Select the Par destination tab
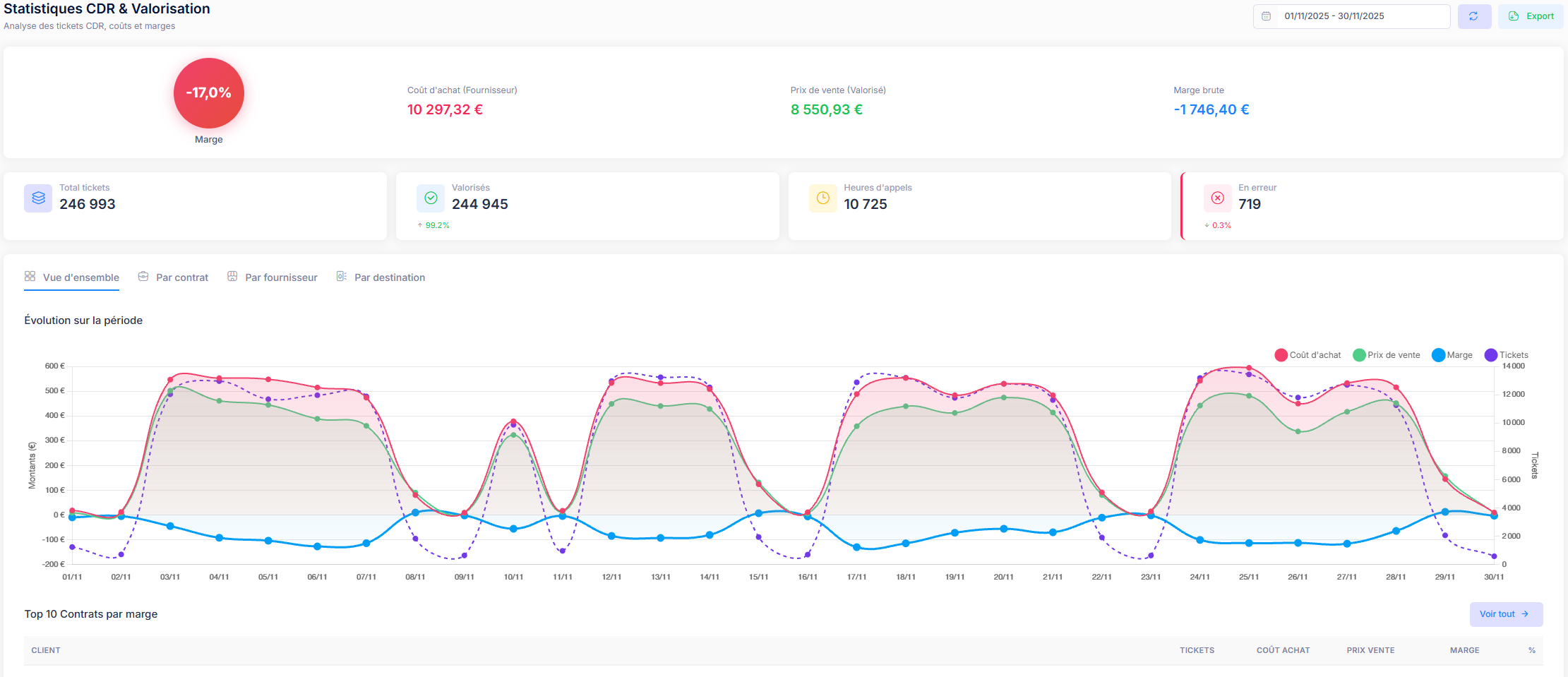The height and width of the screenshot is (677, 1568). tap(381, 277)
